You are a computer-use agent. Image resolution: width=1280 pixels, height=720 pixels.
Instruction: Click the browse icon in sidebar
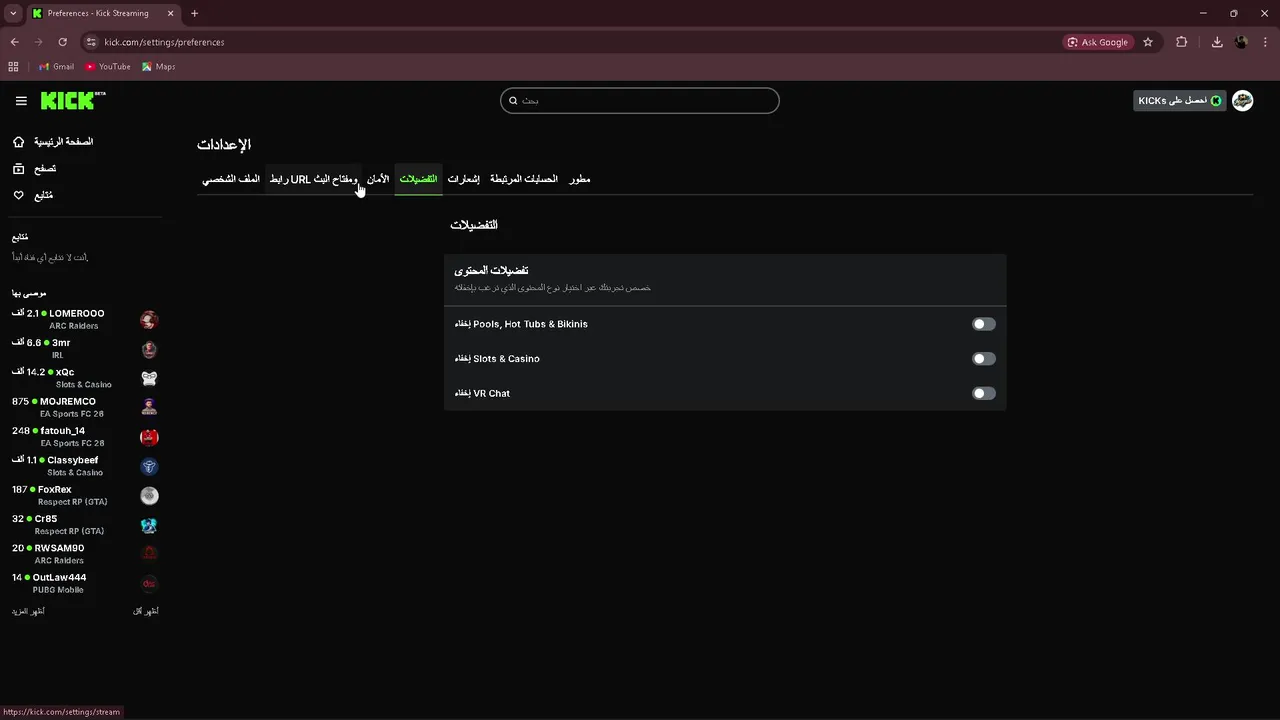click(x=19, y=169)
